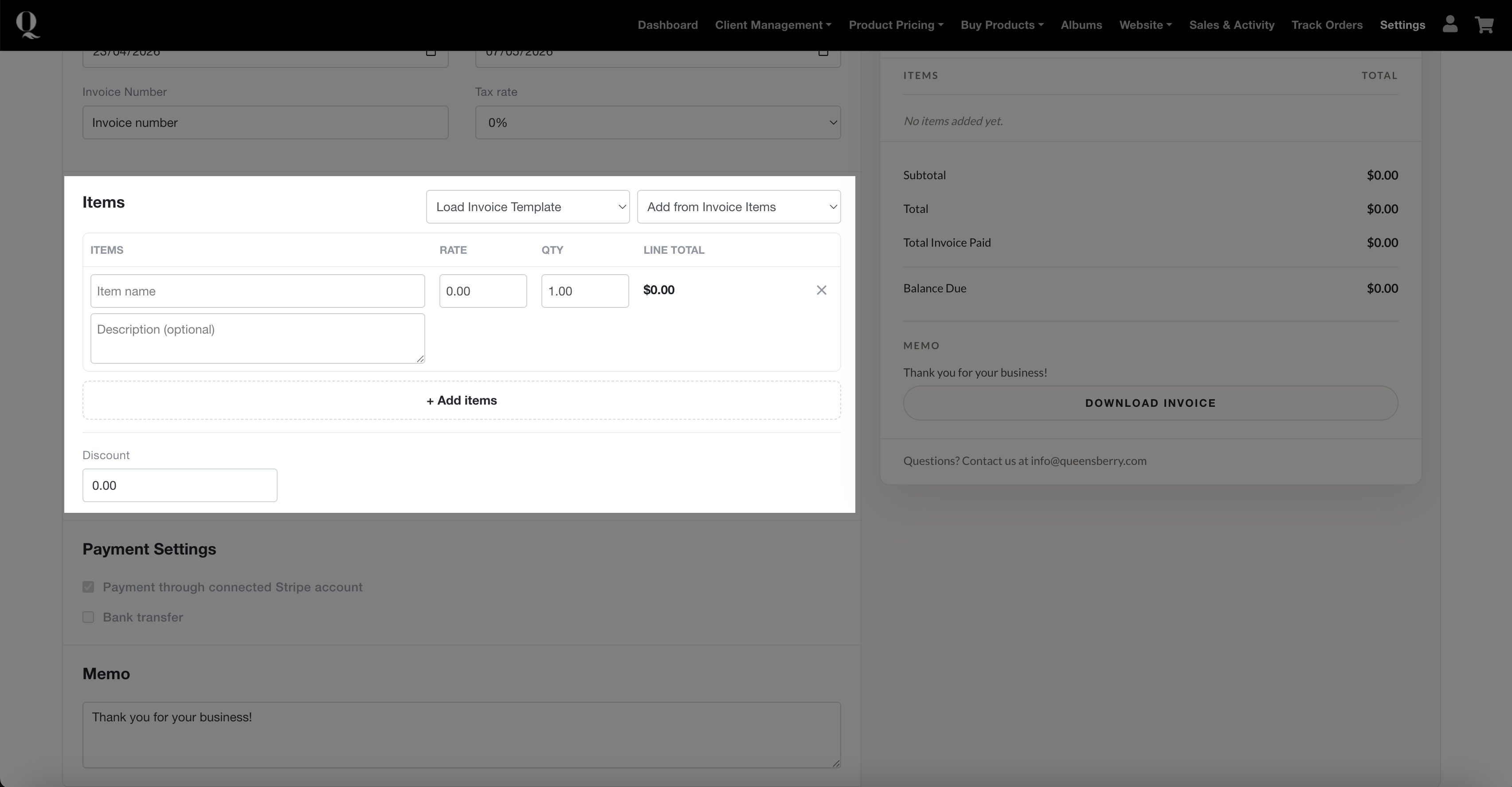1512x787 pixels.
Task: Open the shopping cart icon
Action: [x=1485, y=25]
